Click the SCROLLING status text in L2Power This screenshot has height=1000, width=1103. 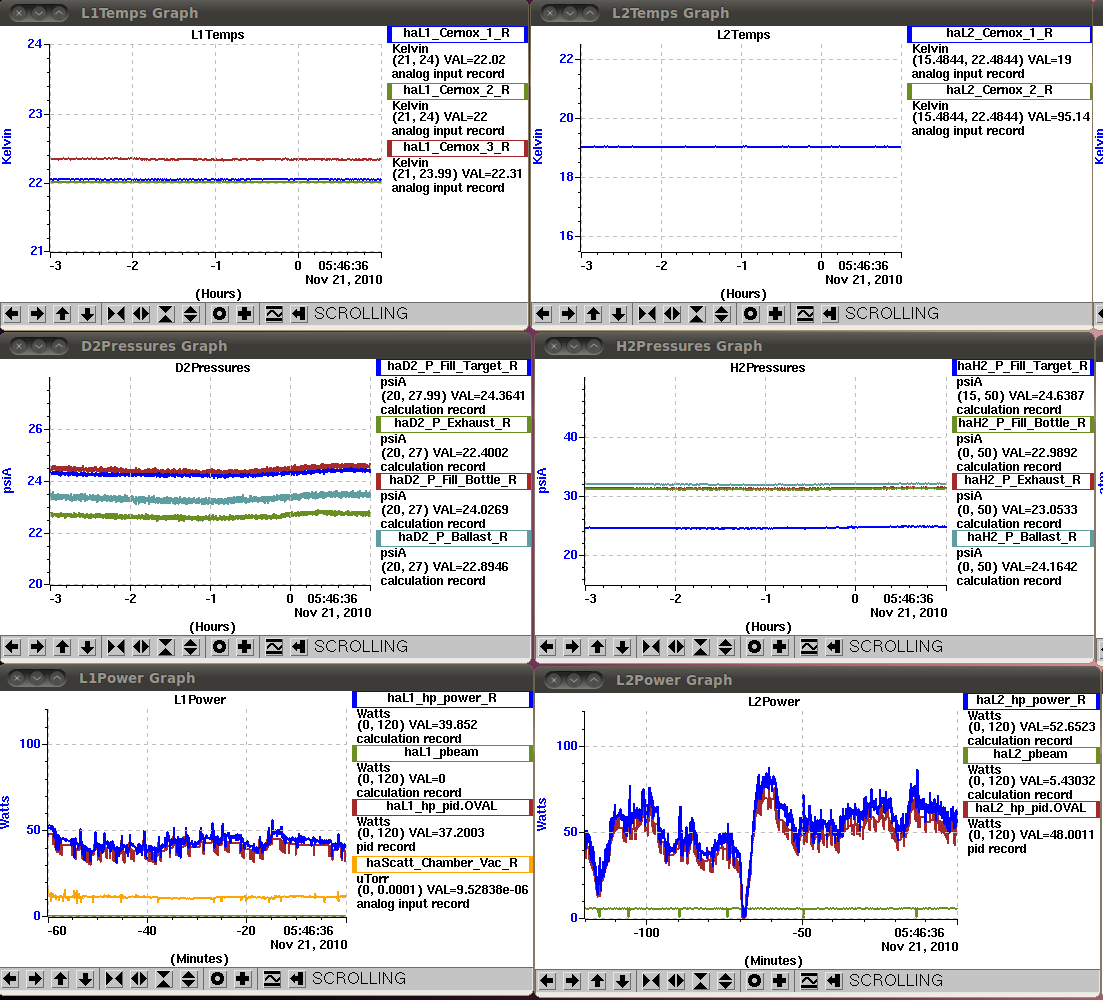[x=895, y=980]
